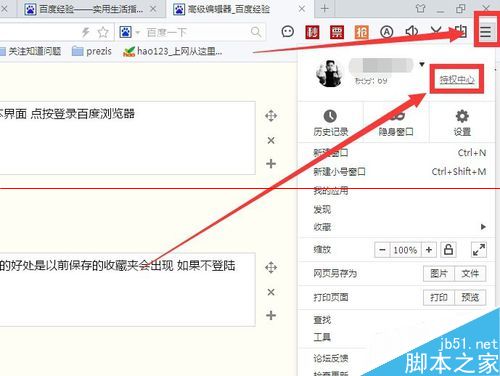
Task: Open the 特权中心 link
Action: (x=457, y=79)
